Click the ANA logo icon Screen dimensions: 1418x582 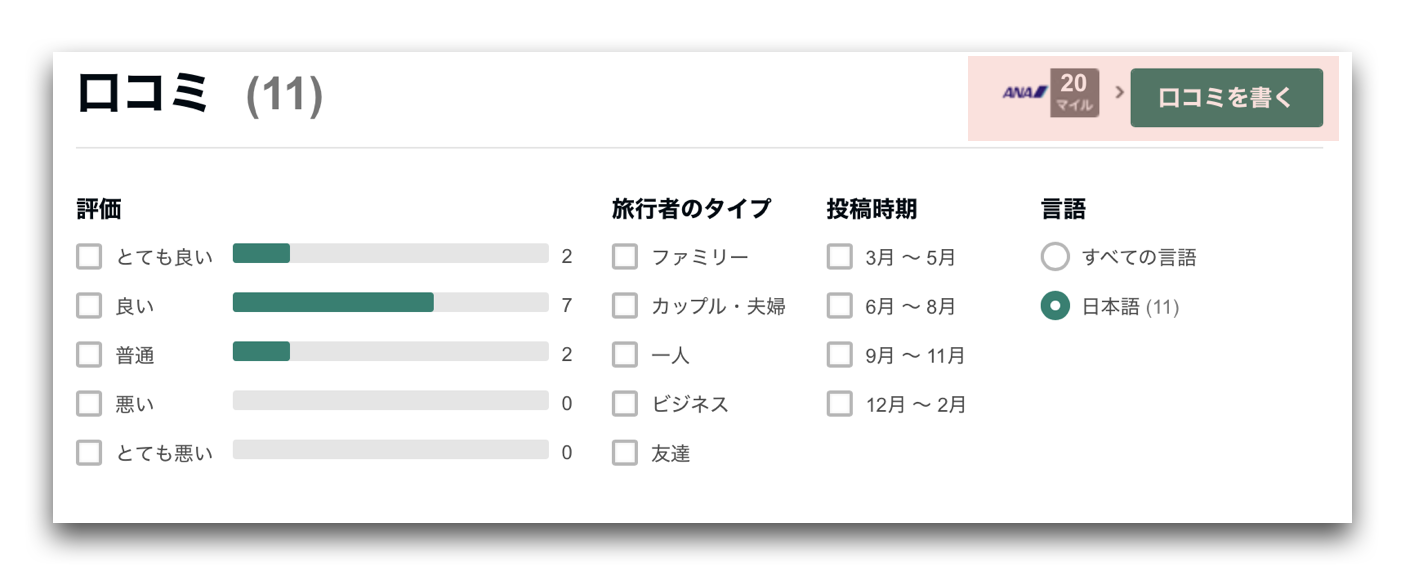pos(1024,93)
